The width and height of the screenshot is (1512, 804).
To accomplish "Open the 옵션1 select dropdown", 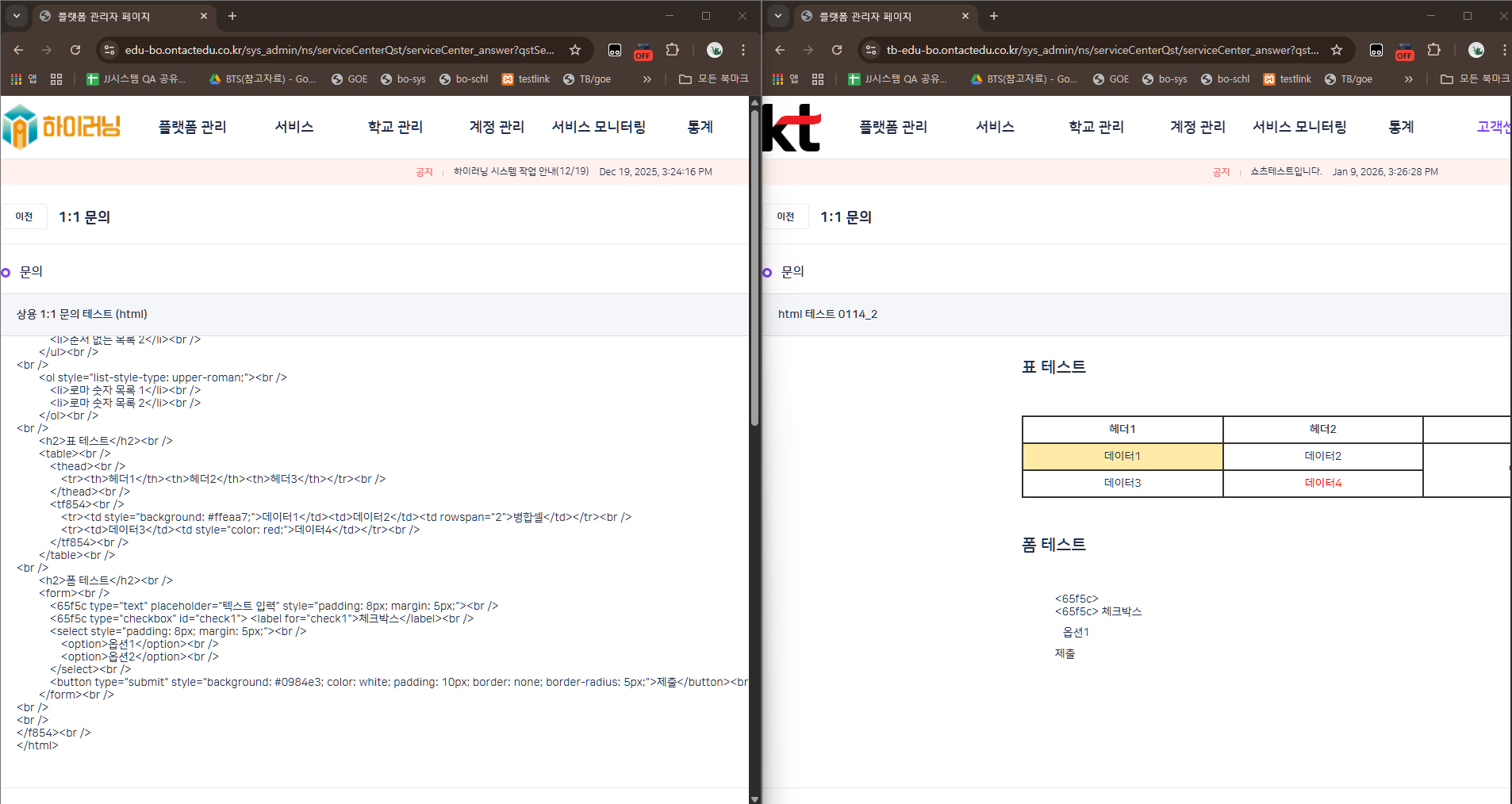I will tap(1076, 633).
